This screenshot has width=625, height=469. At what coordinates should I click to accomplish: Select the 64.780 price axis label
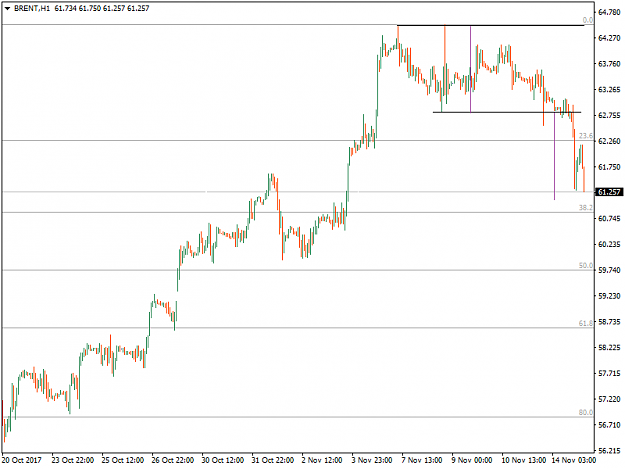[609, 12]
